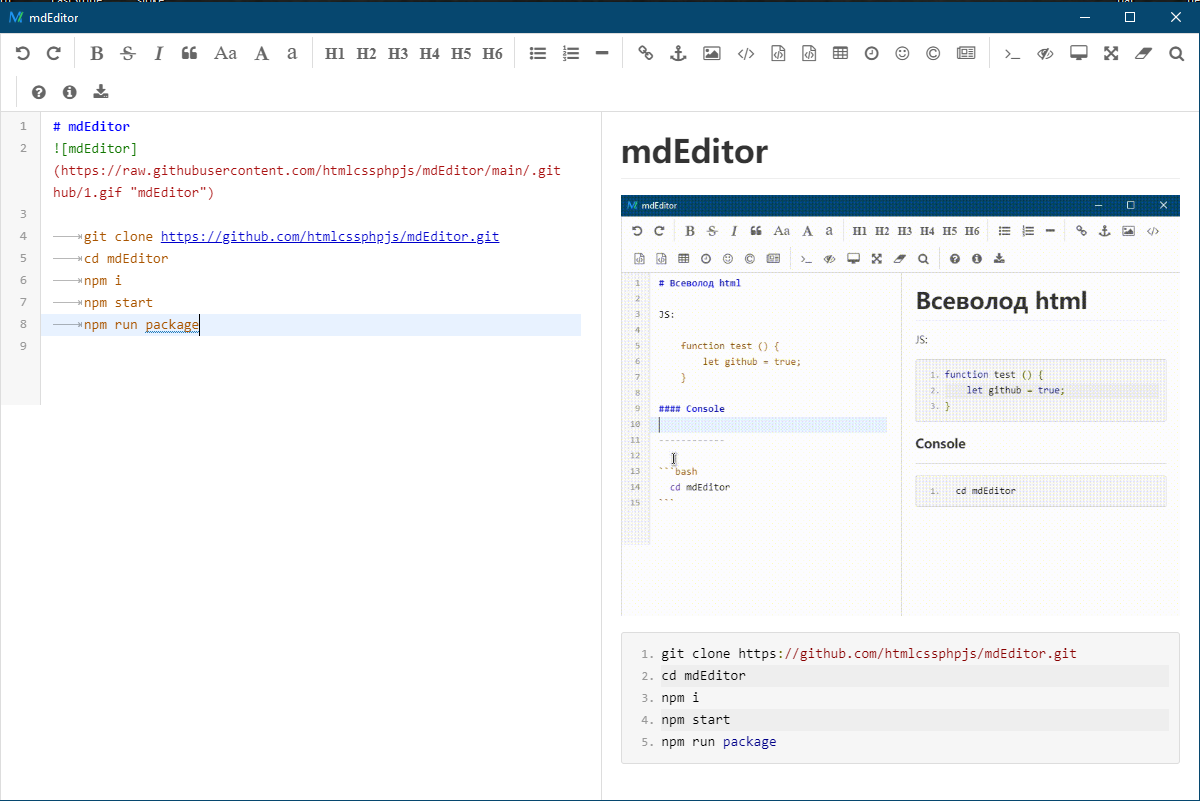Click the download export icon
The height and width of the screenshot is (801, 1200).
(x=100, y=92)
